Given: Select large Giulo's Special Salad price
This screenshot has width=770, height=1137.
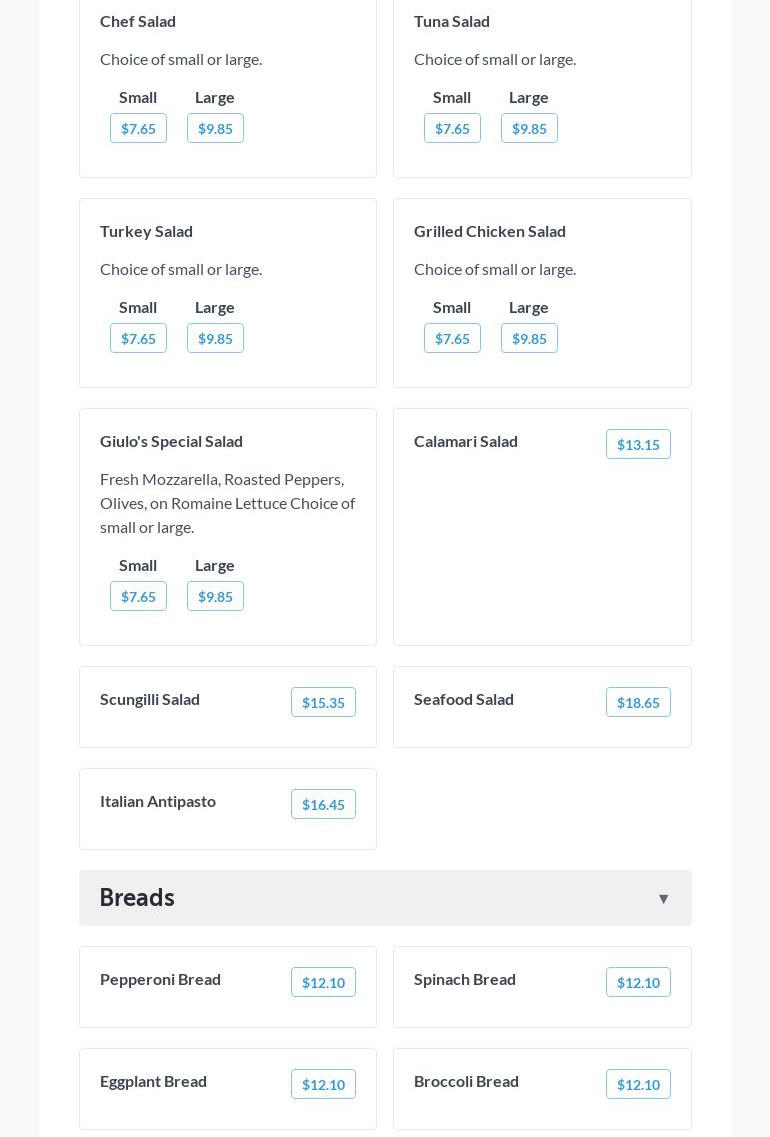Looking at the screenshot, I should [215, 597].
